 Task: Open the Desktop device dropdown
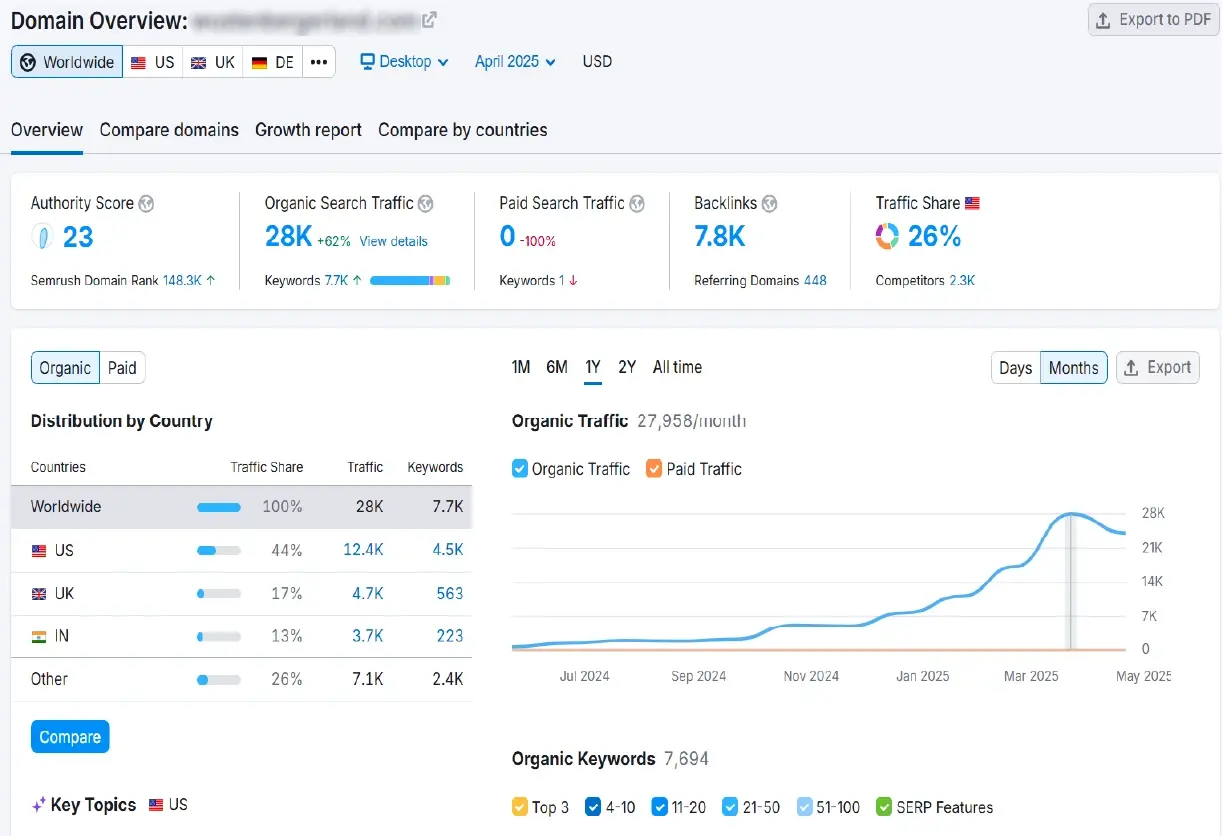coord(405,62)
